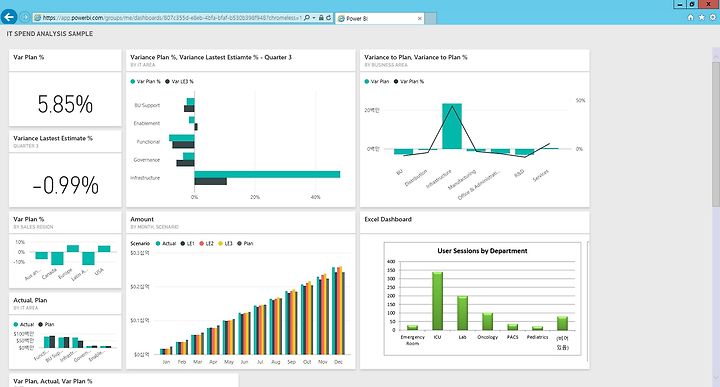
Task: Click the Var Plan % by sales region title
Action: 28,219
